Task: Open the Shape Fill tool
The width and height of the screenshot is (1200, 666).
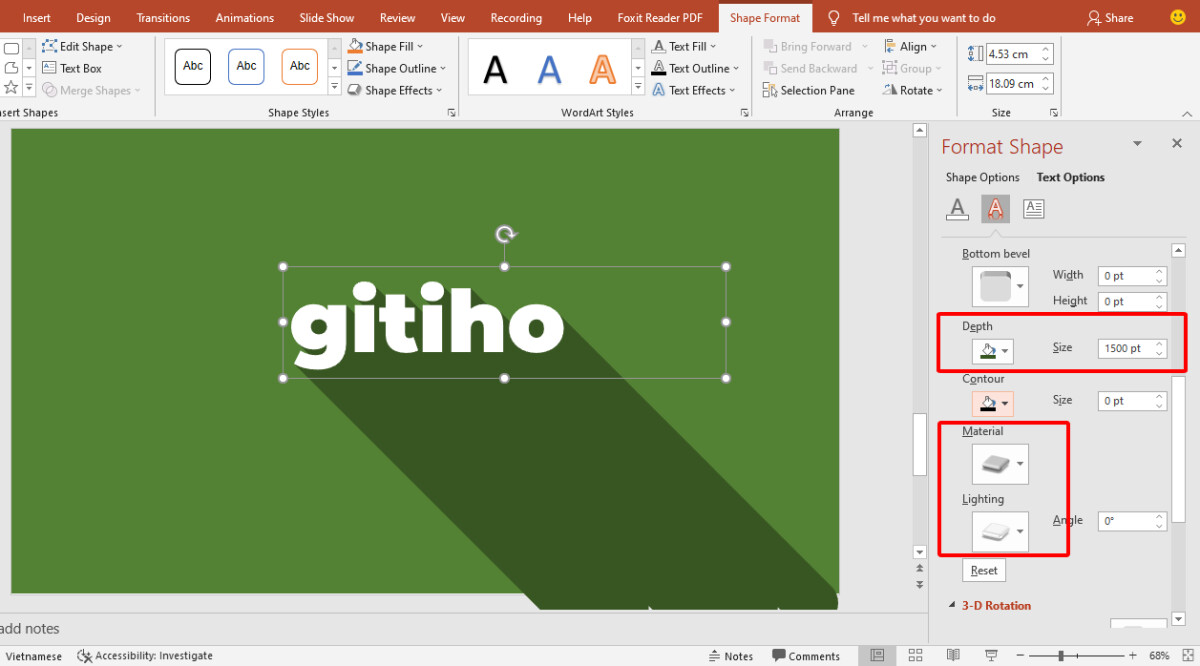Action: [x=386, y=45]
